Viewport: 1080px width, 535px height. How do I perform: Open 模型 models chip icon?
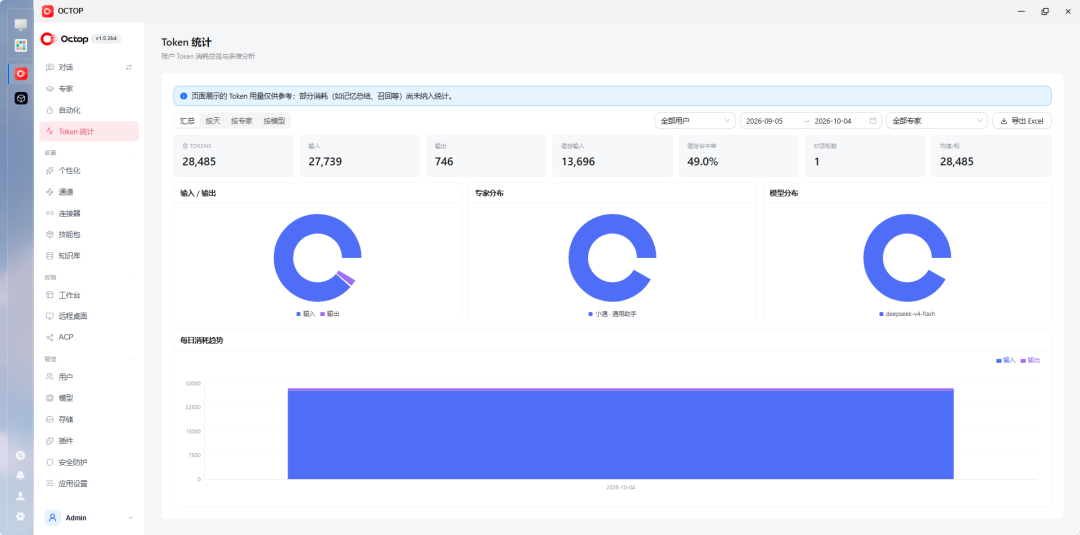(x=49, y=398)
